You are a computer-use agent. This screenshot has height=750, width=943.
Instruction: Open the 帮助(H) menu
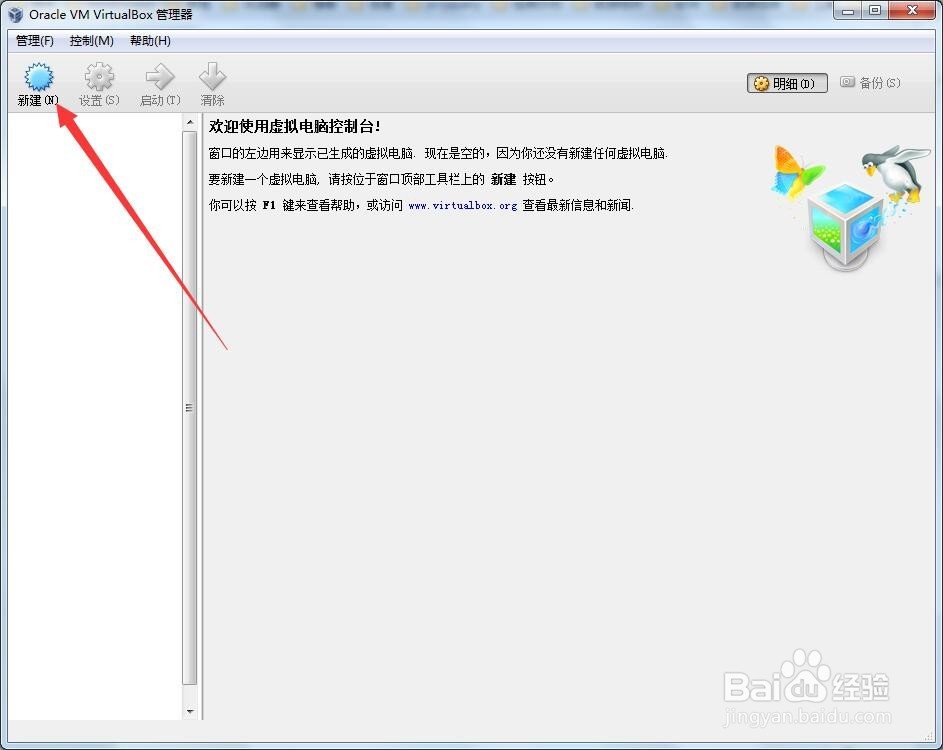coord(150,41)
